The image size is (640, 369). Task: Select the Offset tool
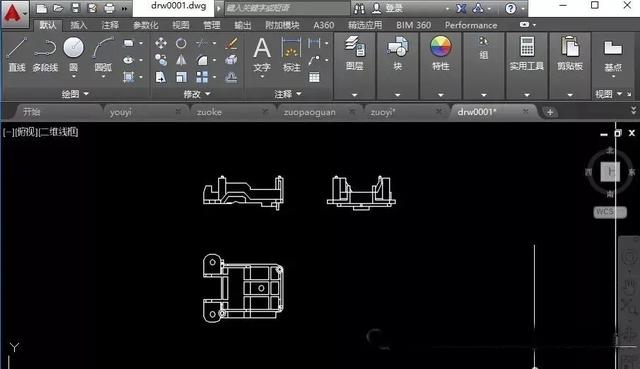231,77
